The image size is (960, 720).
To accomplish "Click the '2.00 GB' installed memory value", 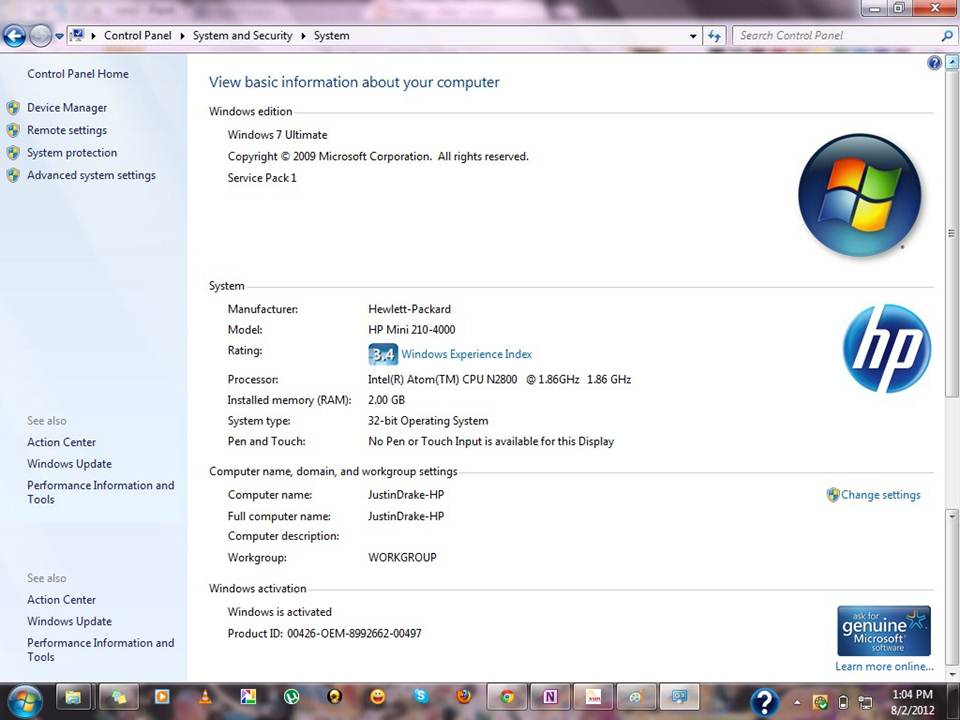I will click(386, 400).
